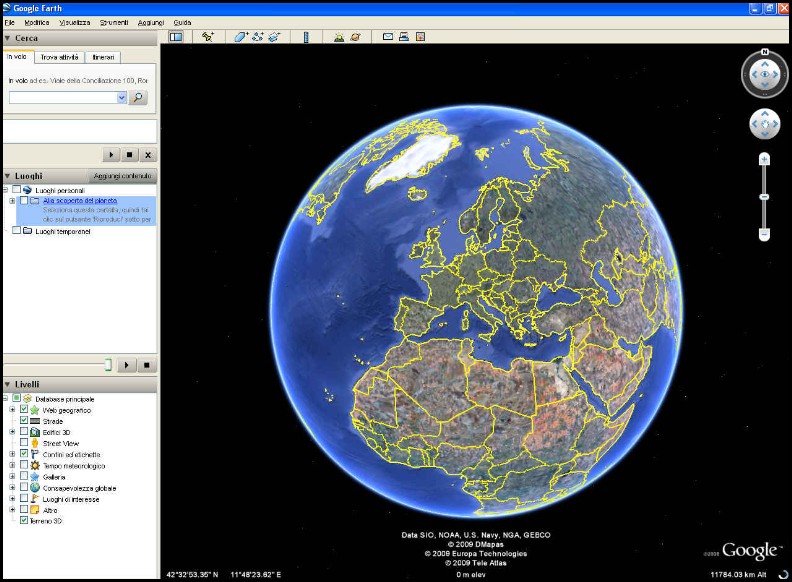The image size is (792, 582).
Task: Open the Modifica menu
Action: coord(36,22)
